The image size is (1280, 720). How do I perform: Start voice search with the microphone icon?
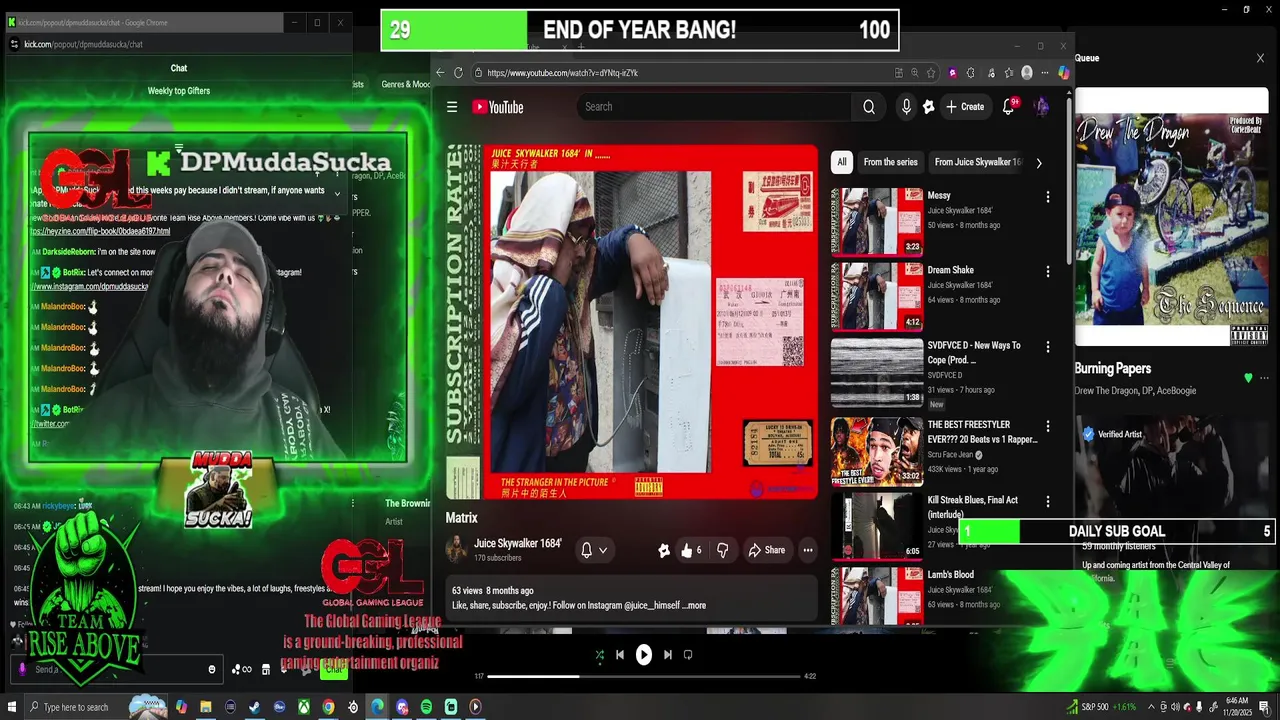906,107
